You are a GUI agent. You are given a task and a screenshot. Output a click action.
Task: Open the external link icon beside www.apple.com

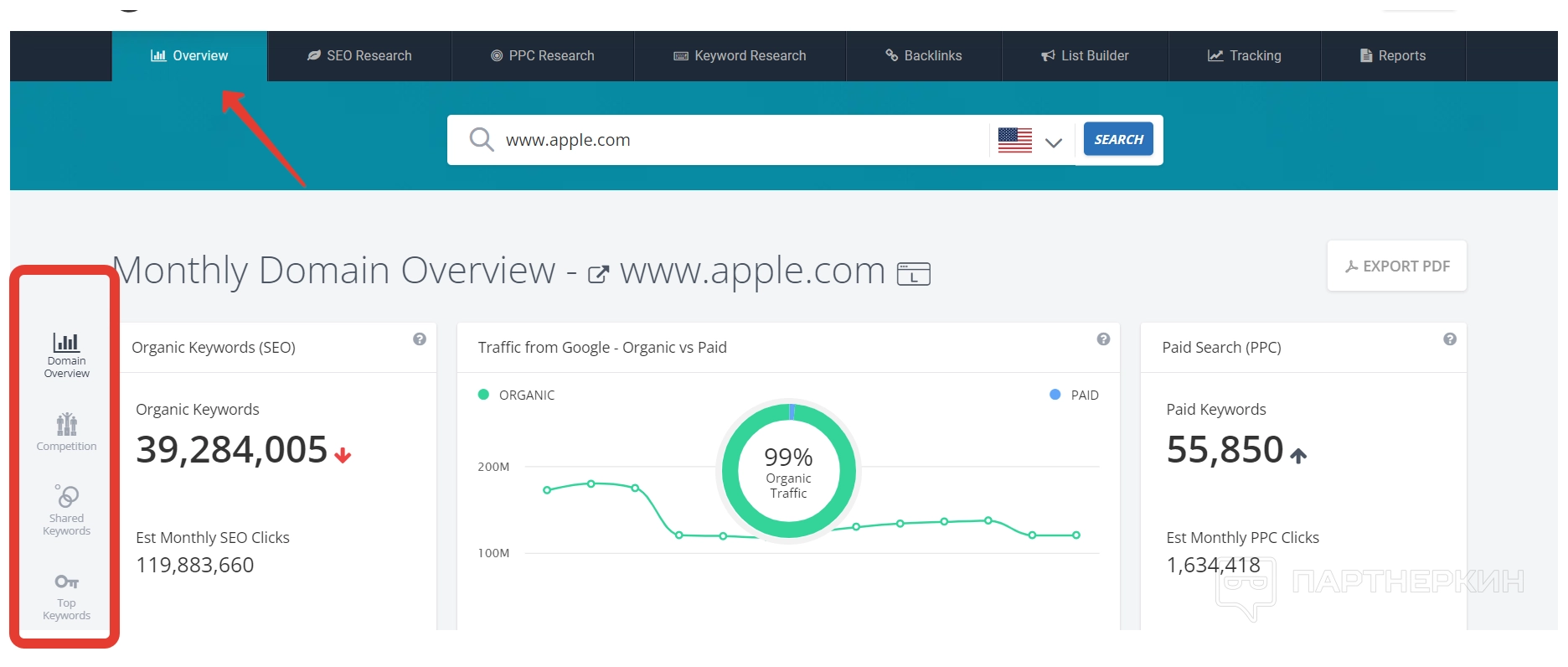coord(598,274)
